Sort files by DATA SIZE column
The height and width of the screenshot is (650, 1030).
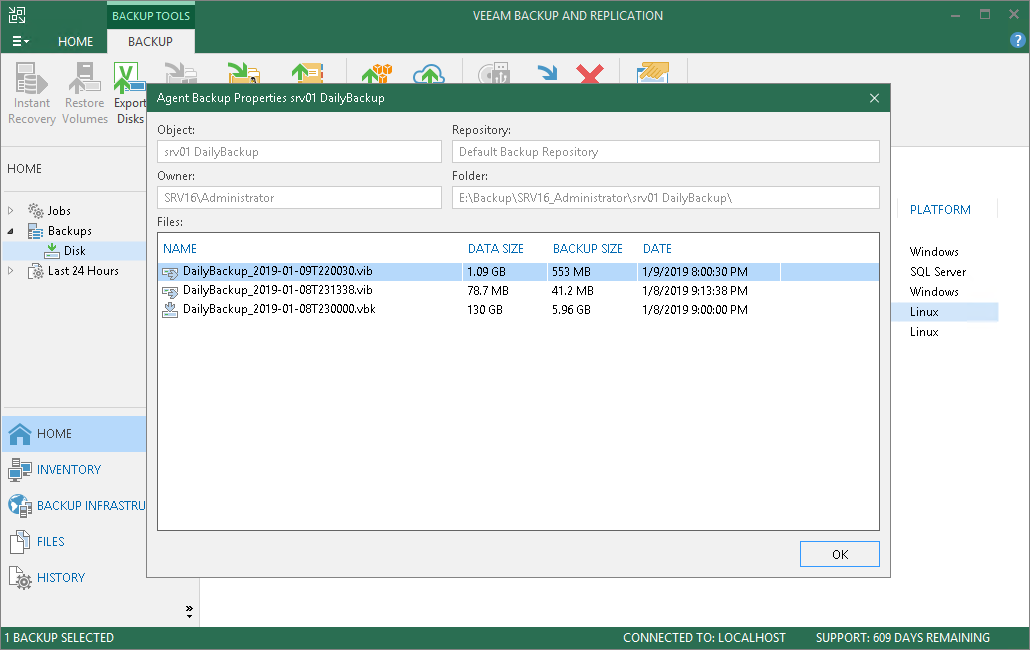pos(495,249)
